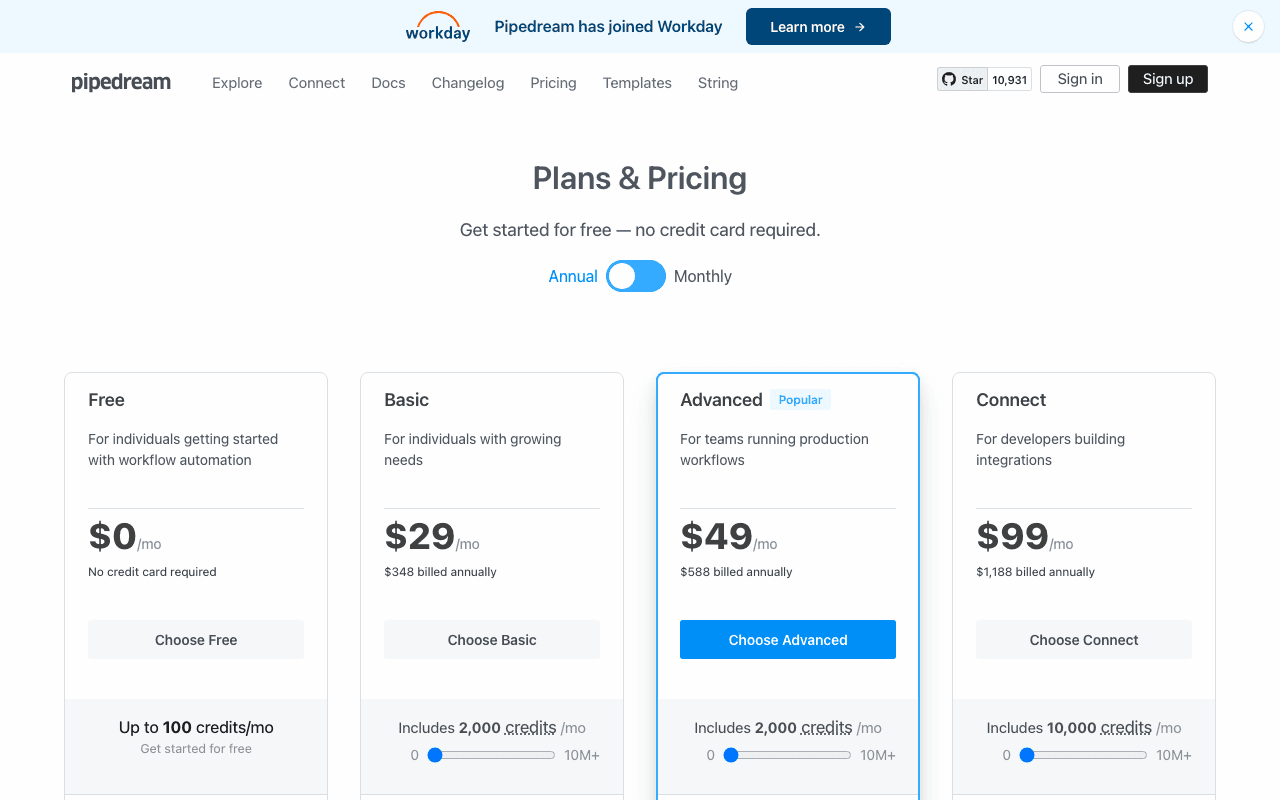Click the Workday logo in banner
Viewport: 1280px width, 800px height.
437,27
